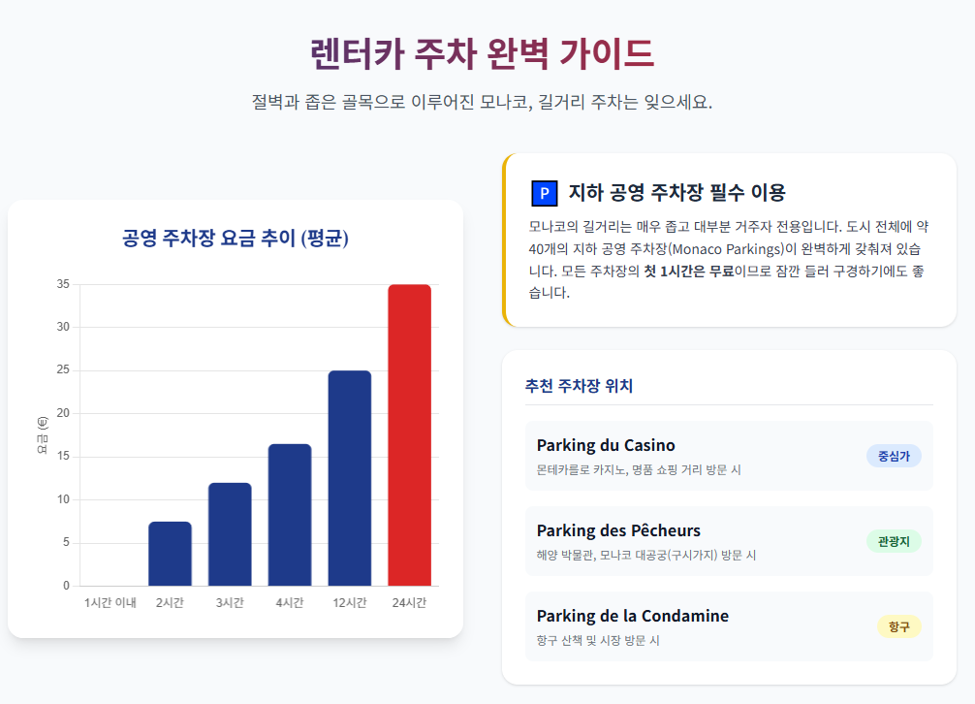The width and height of the screenshot is (975, 704).
Task: Click the 렌터카 주차 완벽 가이드 heading
Action: click(483, 53)
